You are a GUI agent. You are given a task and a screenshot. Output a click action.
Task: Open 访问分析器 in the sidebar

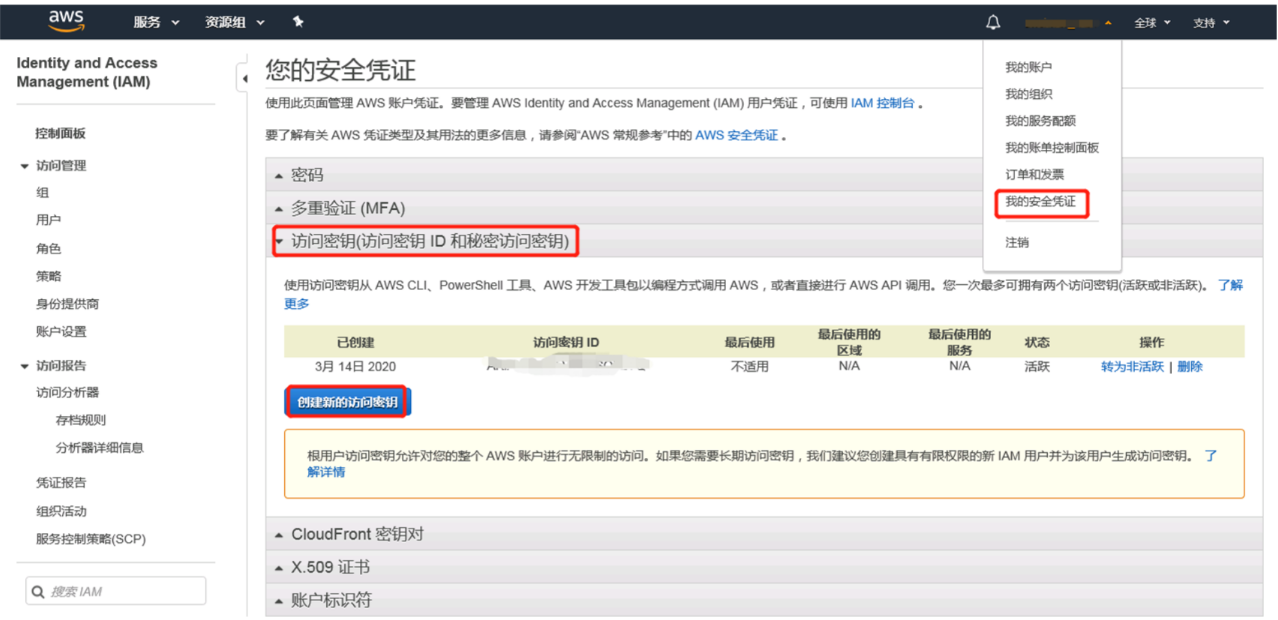[67, 393]
